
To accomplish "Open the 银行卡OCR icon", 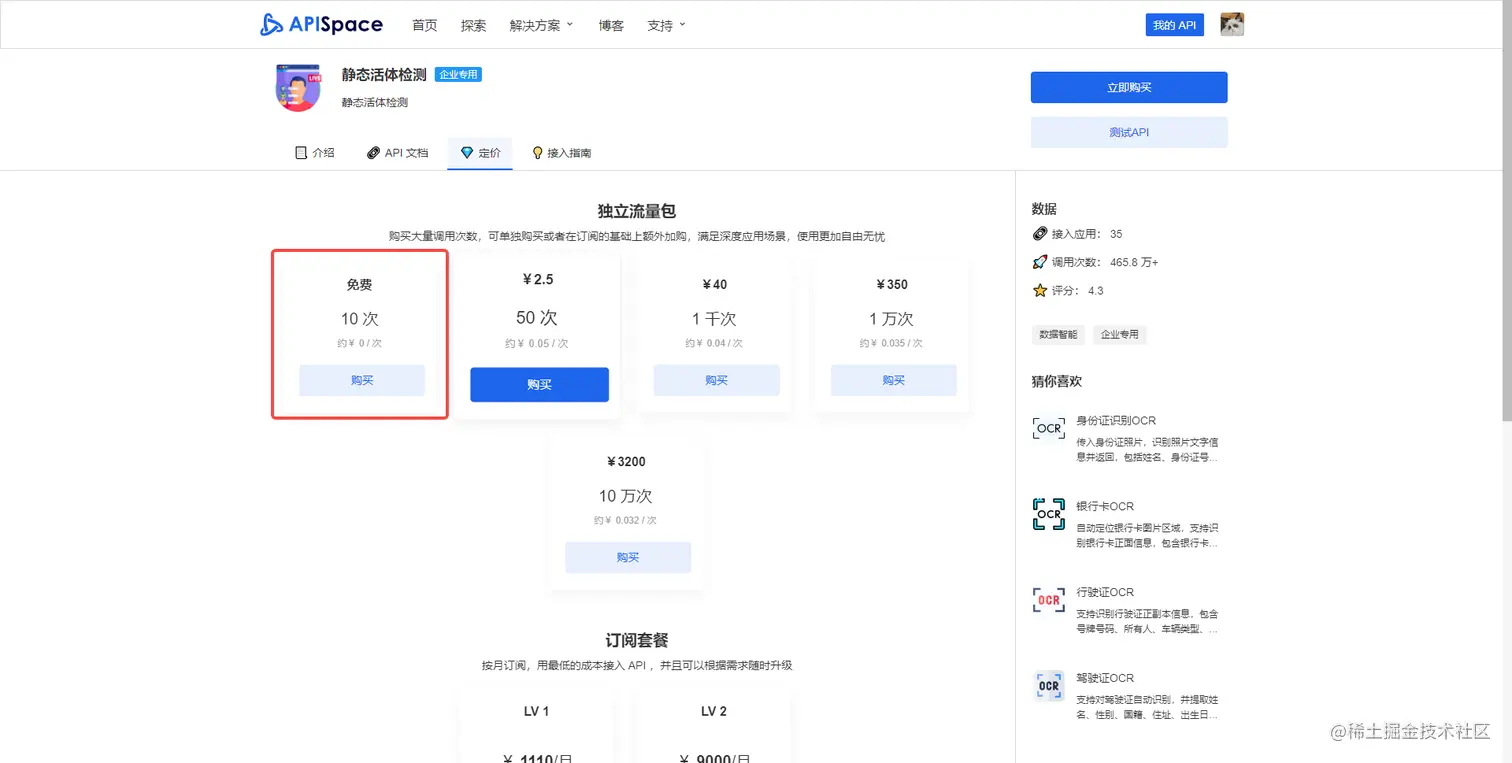I will 1048,514.
